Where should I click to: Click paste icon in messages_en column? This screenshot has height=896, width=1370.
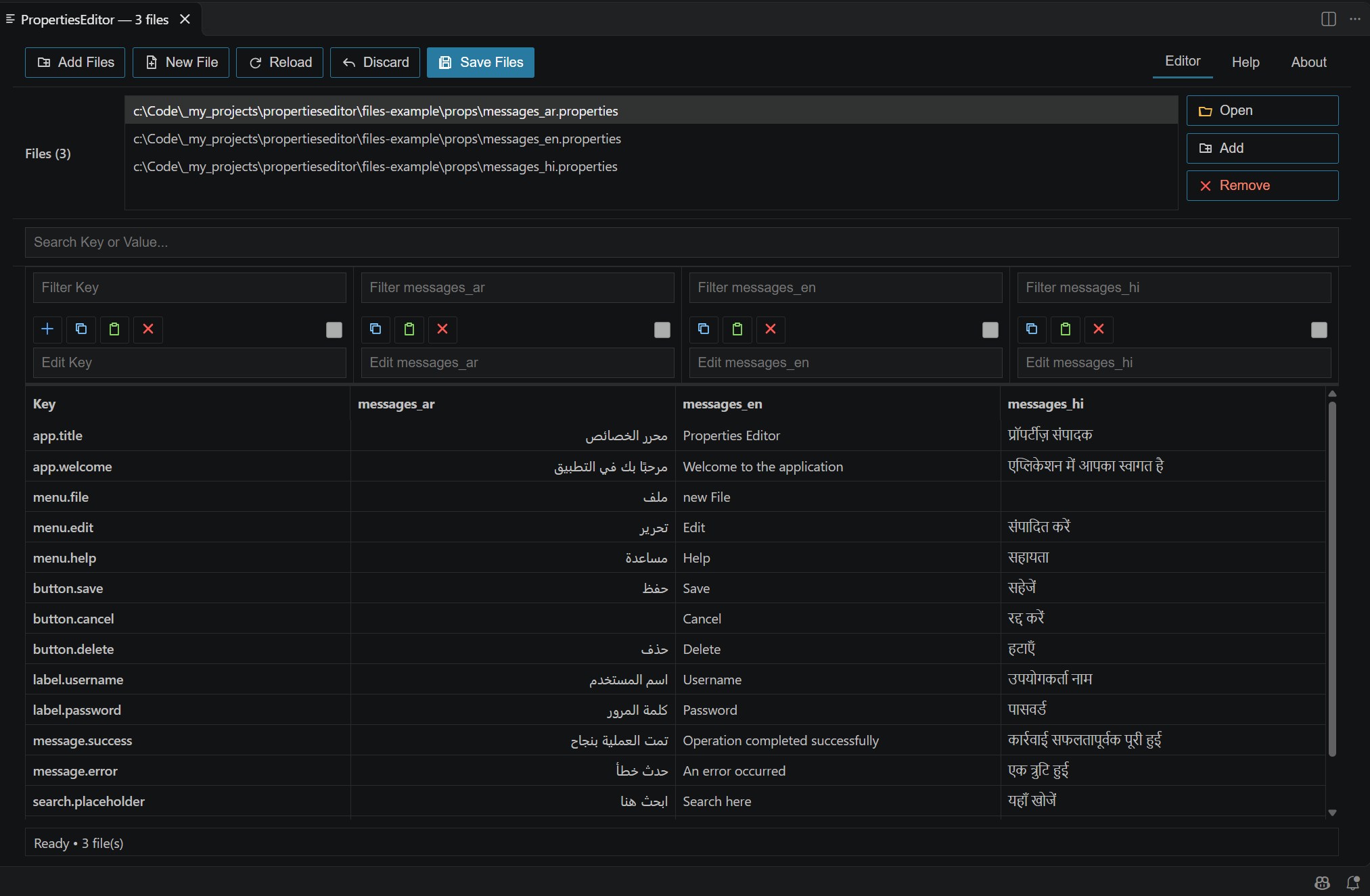pyautogui.click(x=737, y=329)
